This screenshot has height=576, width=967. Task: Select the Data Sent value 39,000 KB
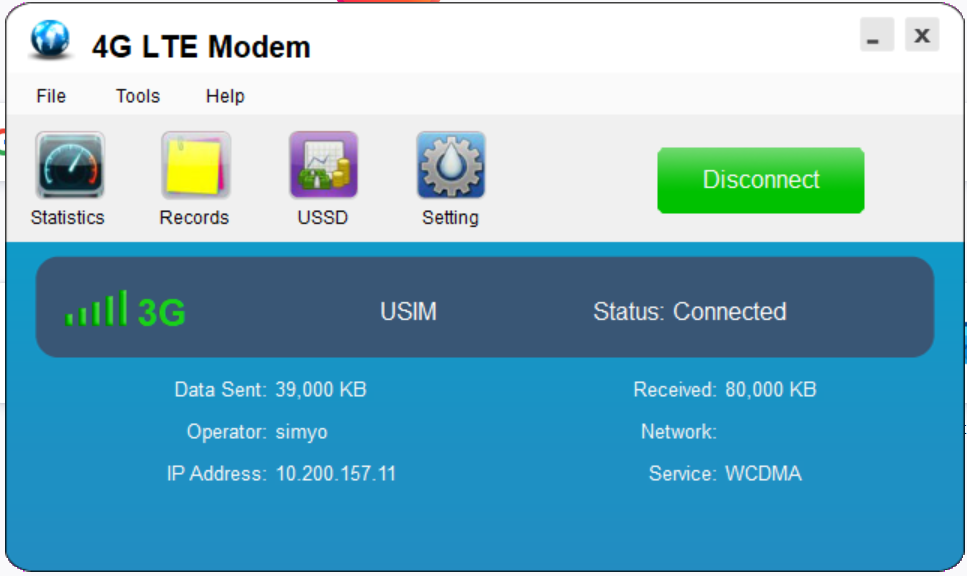click(321, 390)
